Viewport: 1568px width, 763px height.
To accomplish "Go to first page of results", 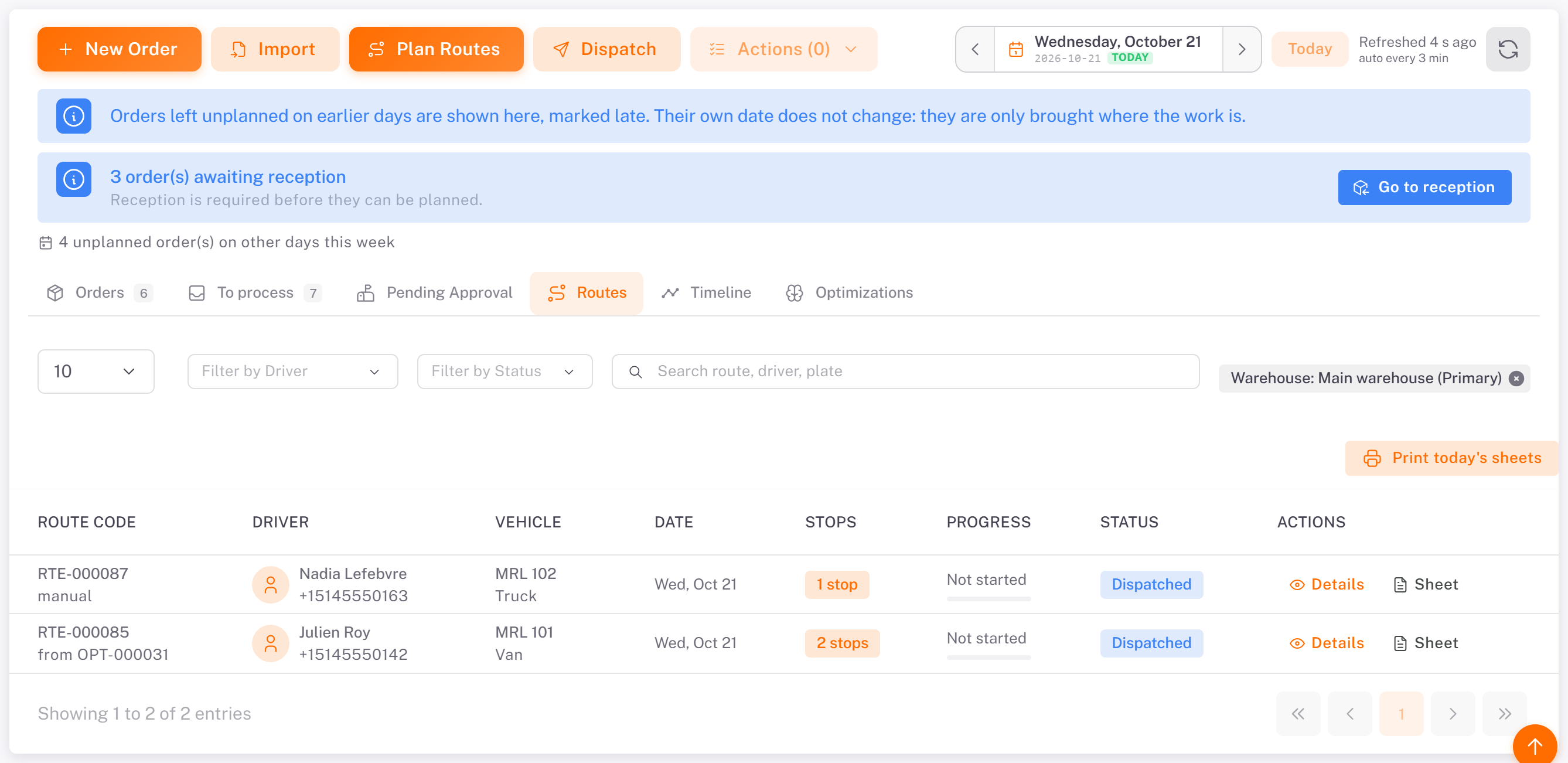I will [x=1298, y=713].
